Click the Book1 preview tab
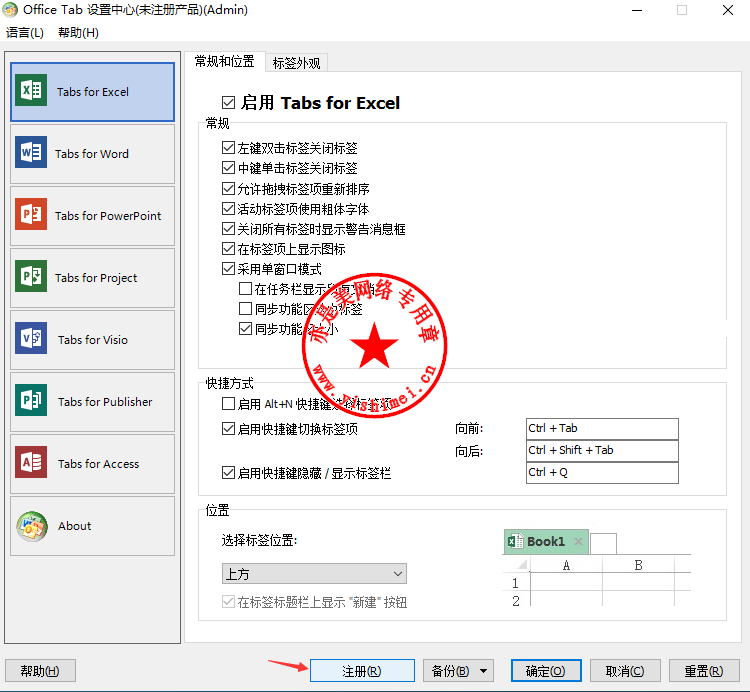Viewport: 750px width, 692px height. (x=546, y=541)
